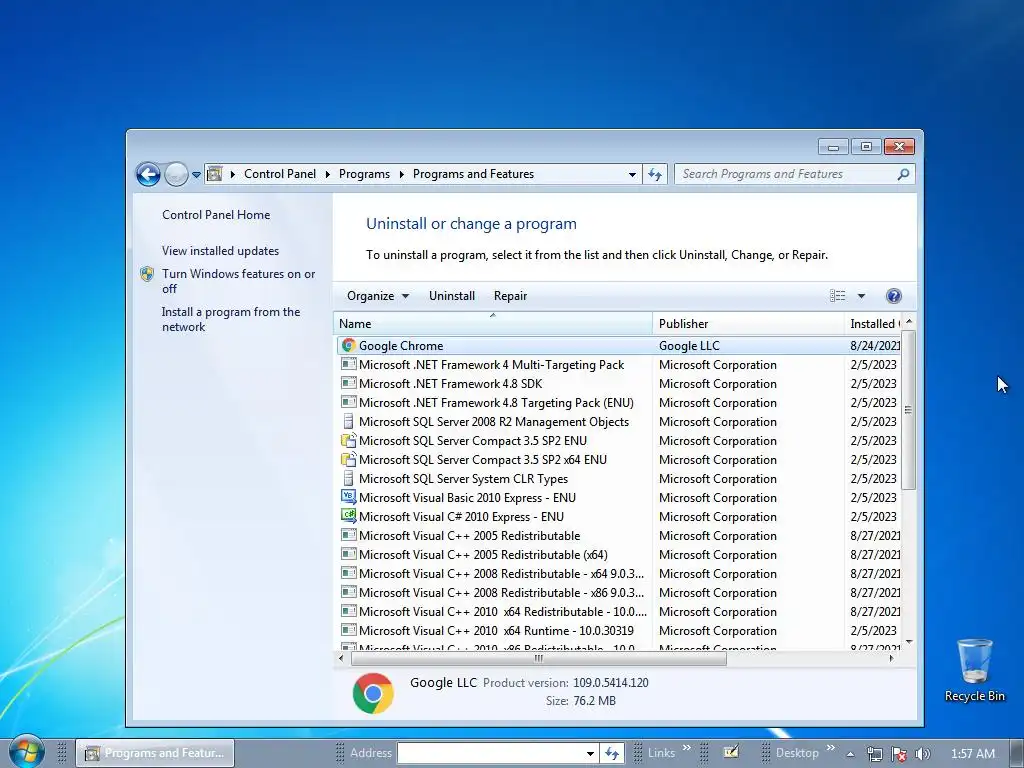Open Install a program from the network
1024x768 pixels.
(x=231, y=319)
